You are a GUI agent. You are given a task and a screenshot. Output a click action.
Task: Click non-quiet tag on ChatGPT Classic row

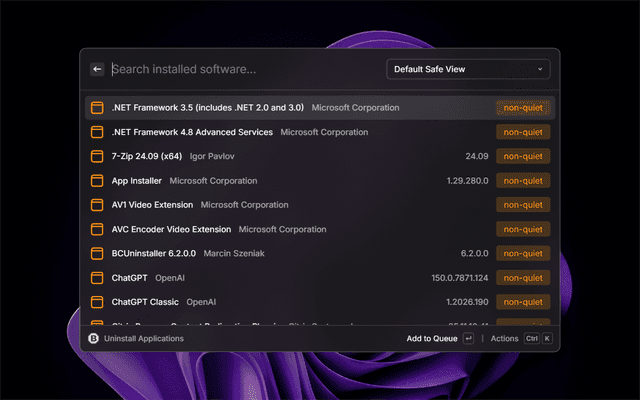tap(523, 302)
